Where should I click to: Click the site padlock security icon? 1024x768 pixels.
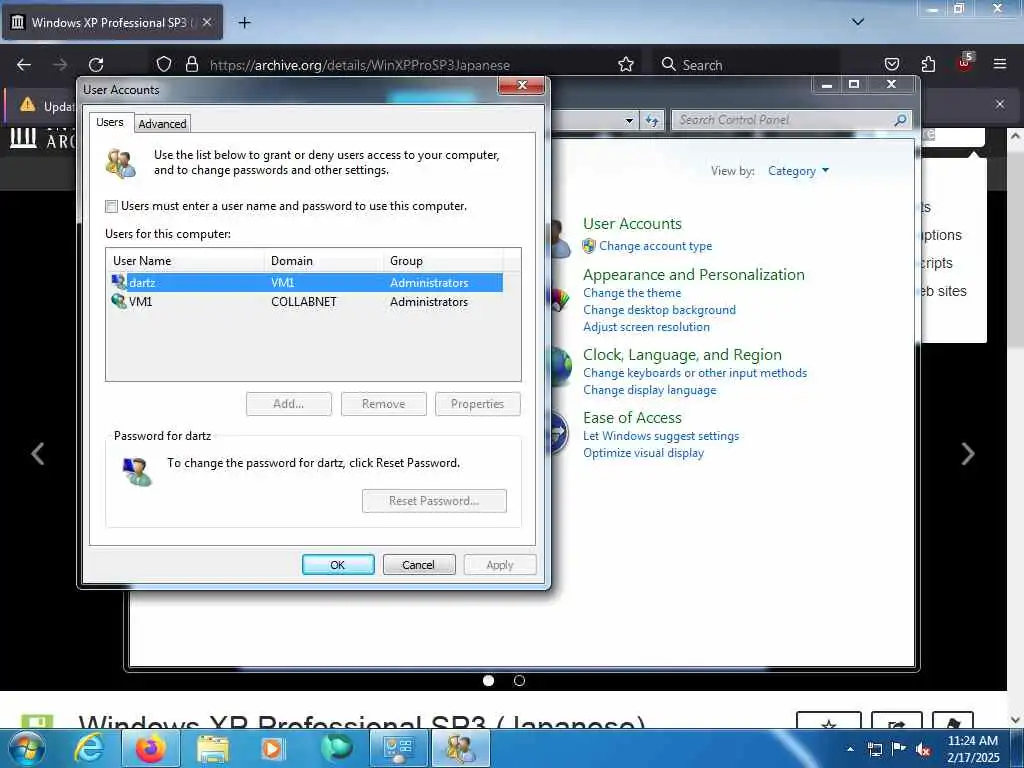pos(191,65)
